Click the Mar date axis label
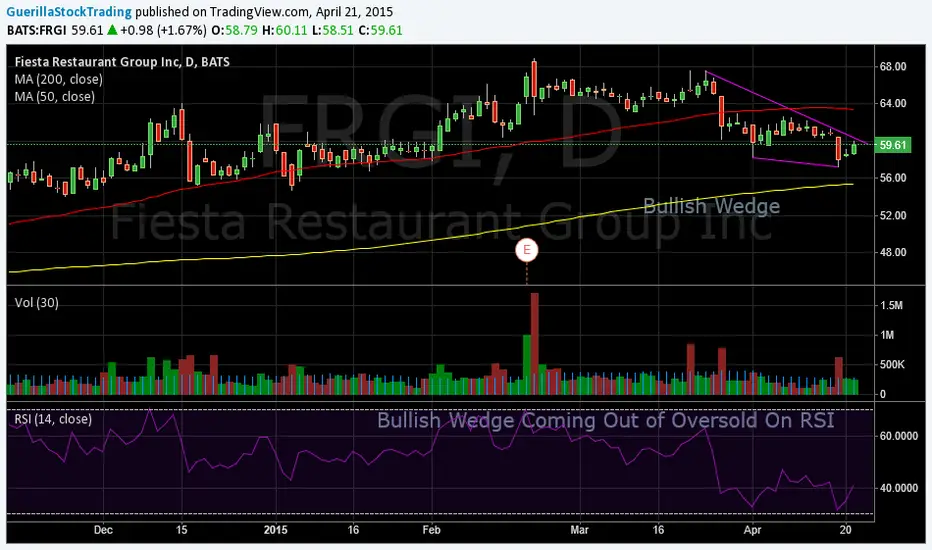Viewport: 932px width, 550px height. [579, 530]
